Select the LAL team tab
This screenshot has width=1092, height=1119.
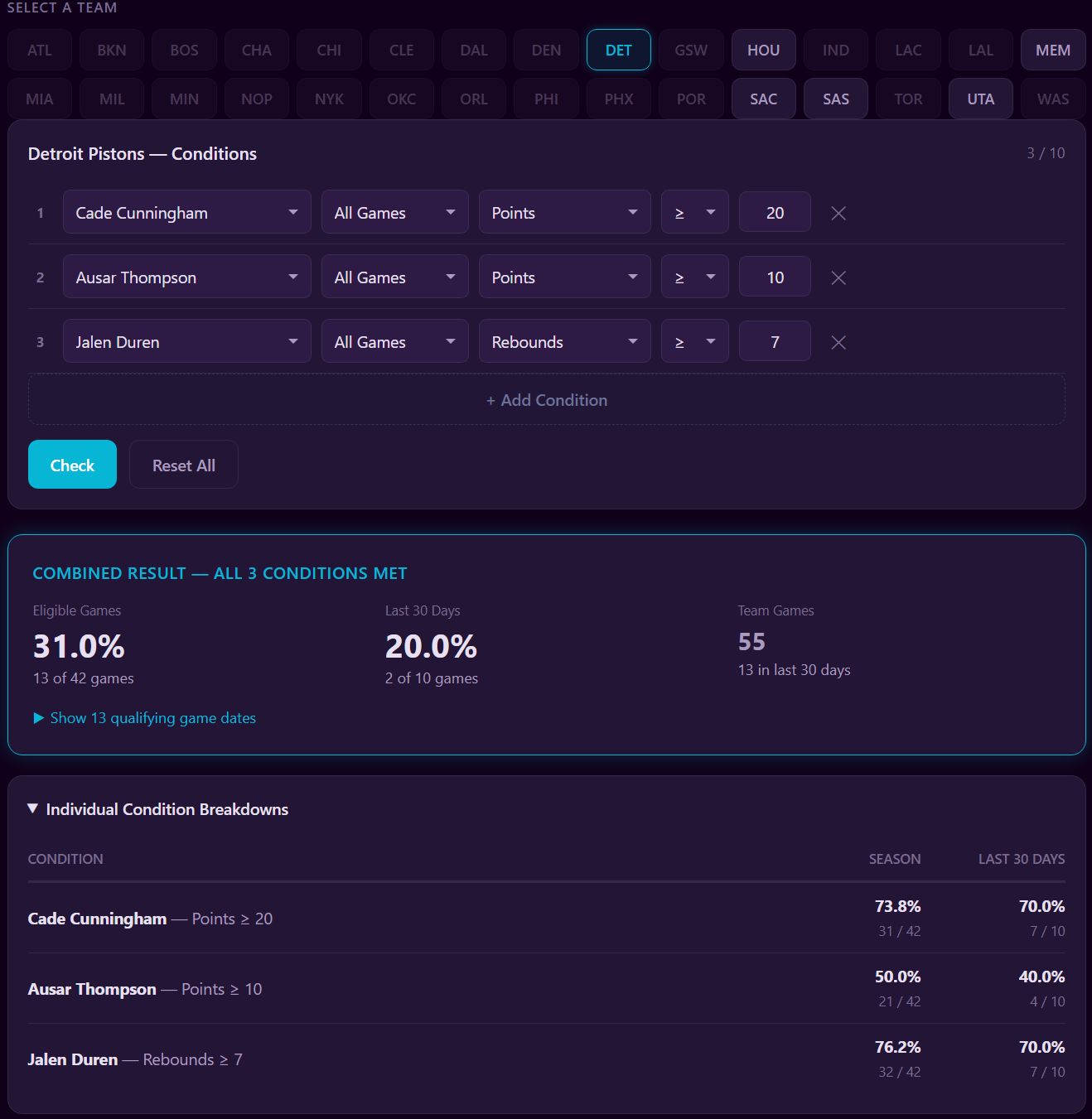coord(981,51)
